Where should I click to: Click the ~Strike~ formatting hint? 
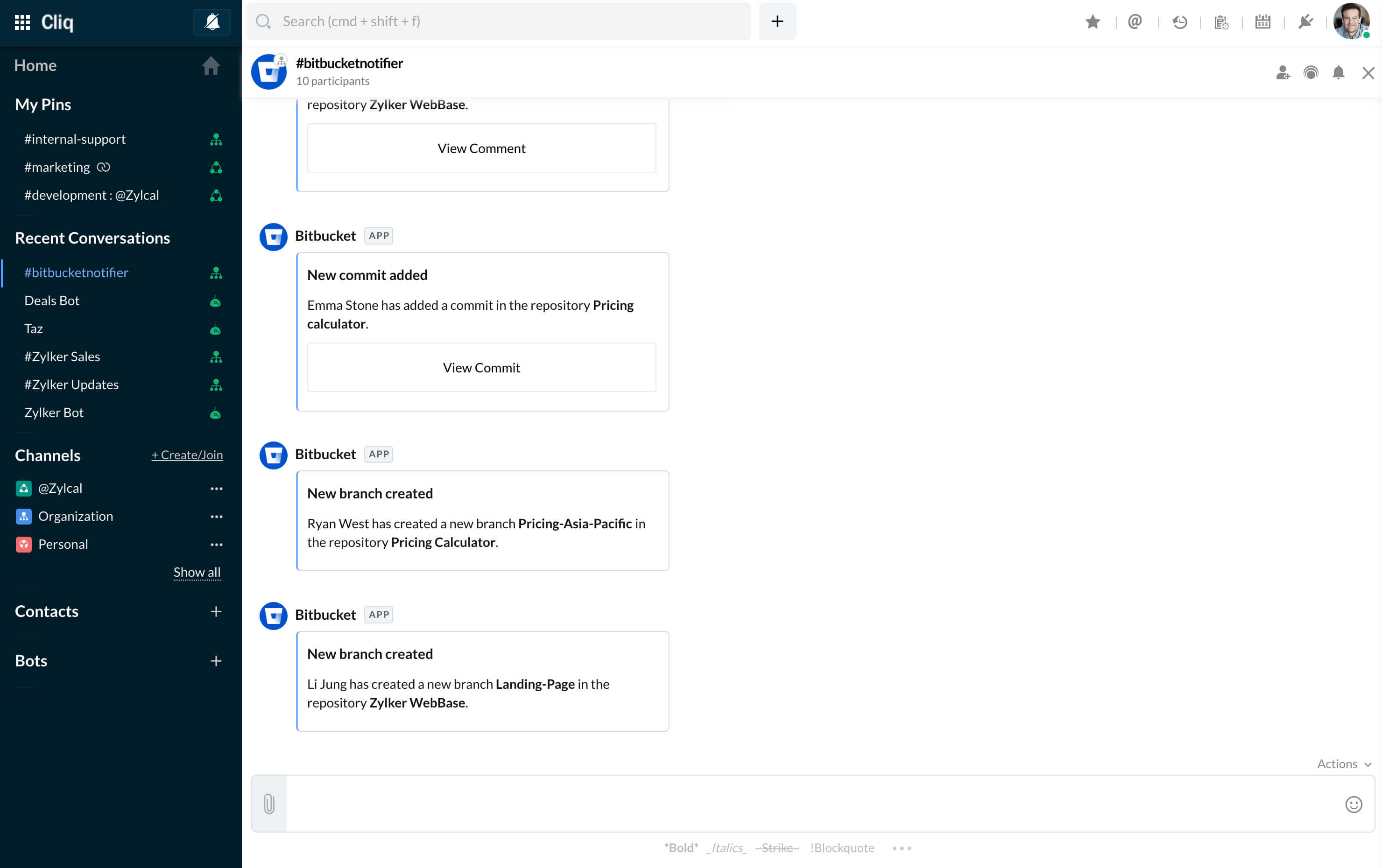(777, 848)
